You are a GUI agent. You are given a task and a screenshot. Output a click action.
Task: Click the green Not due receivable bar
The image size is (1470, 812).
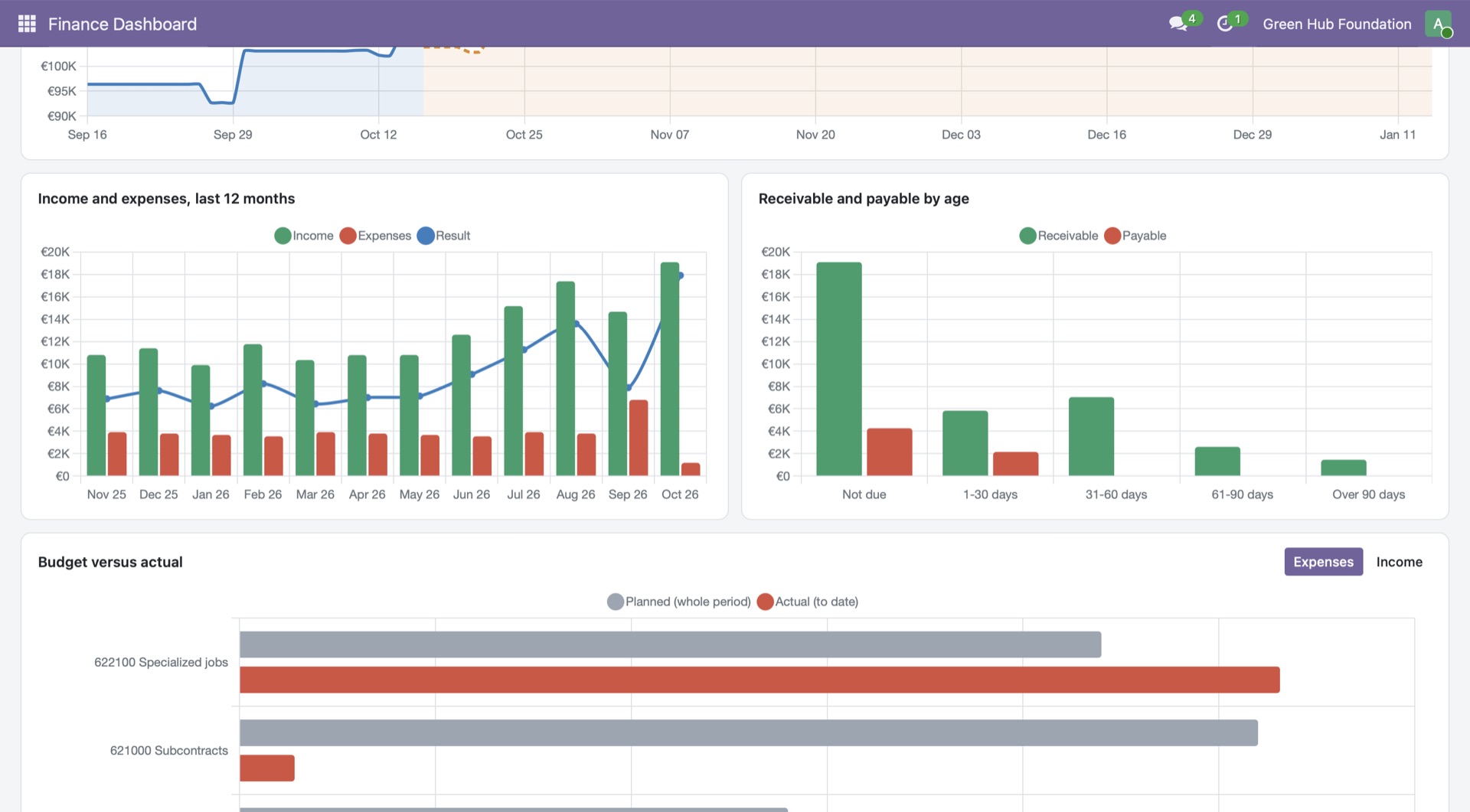pos(839,369)
